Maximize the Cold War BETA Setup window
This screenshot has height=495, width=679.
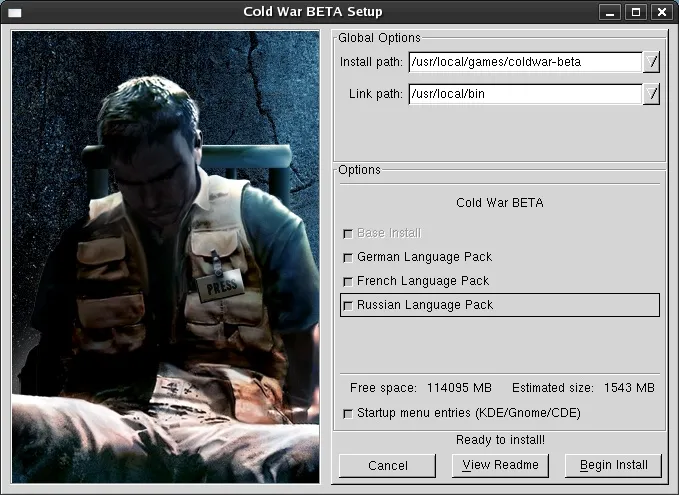(636, 12)
